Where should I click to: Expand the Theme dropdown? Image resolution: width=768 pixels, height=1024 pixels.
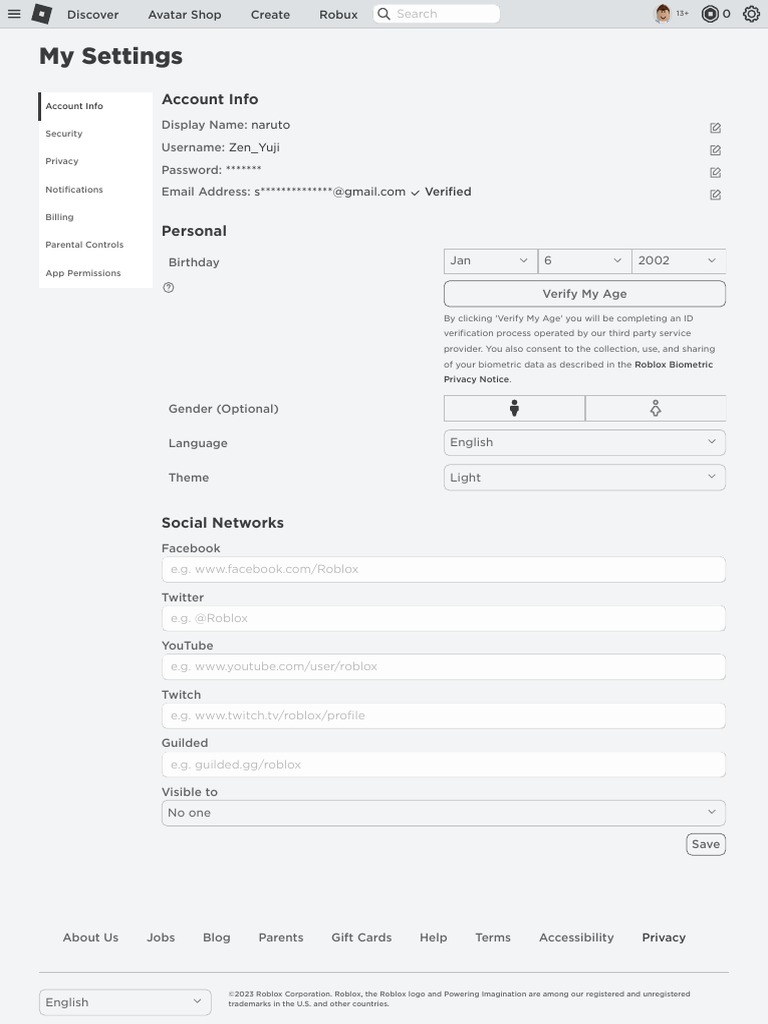tap(584, 478)
